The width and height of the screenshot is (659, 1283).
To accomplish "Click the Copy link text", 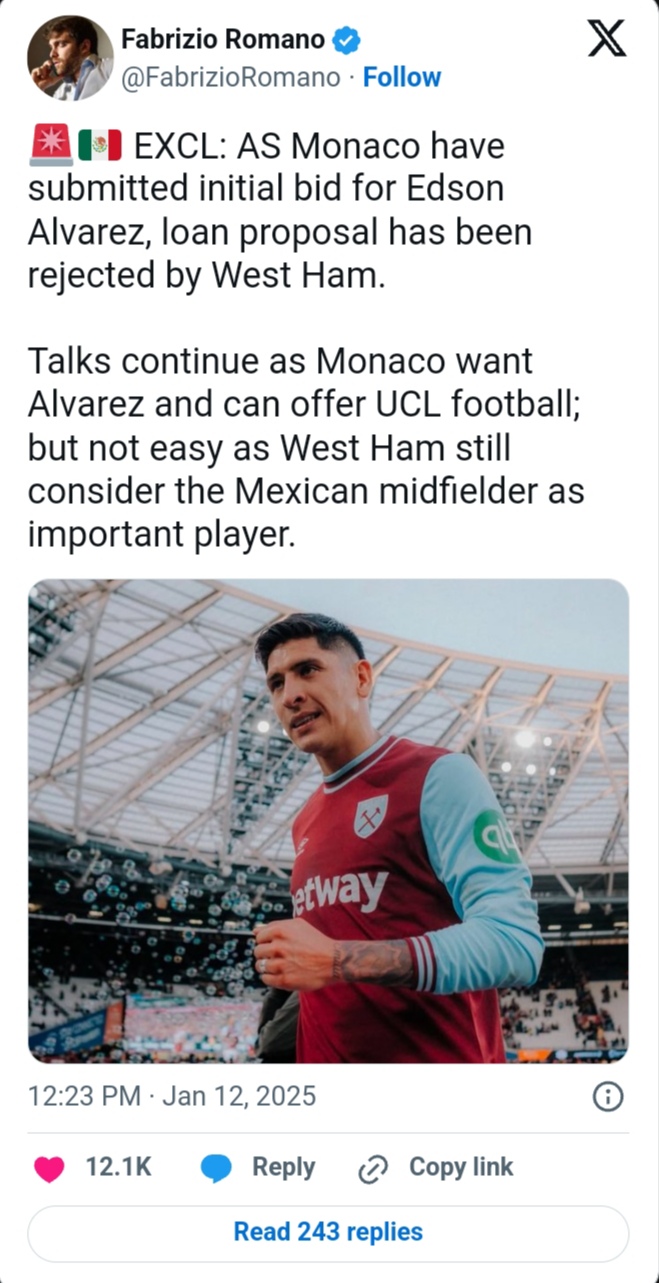I will (461, 1167).
